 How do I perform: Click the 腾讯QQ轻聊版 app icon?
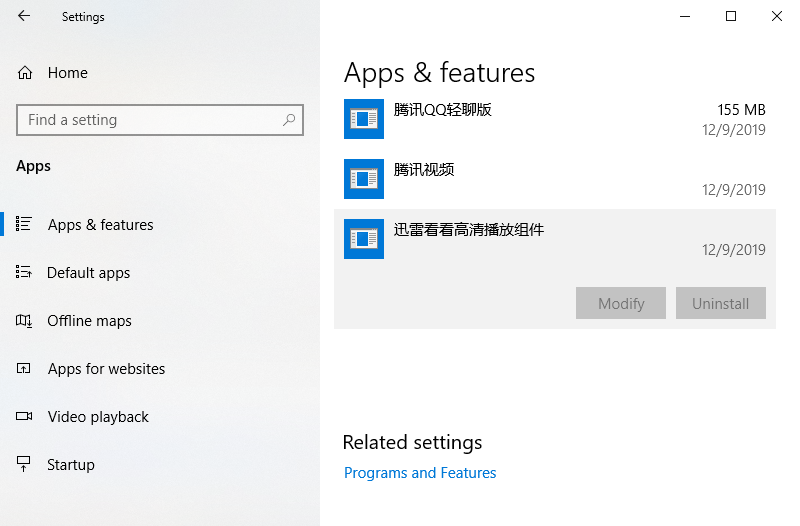tap(364, 119)
